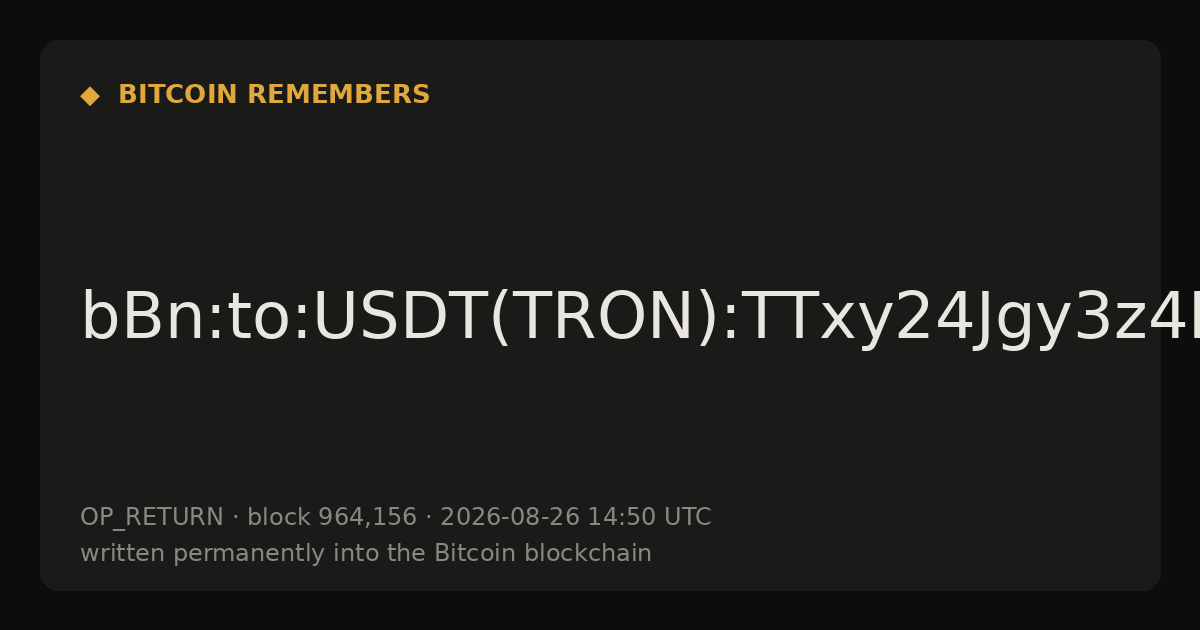The image size is (1200, 630).
Task: Click the orange diamond logo icon
Action: [x=90, y=96]
